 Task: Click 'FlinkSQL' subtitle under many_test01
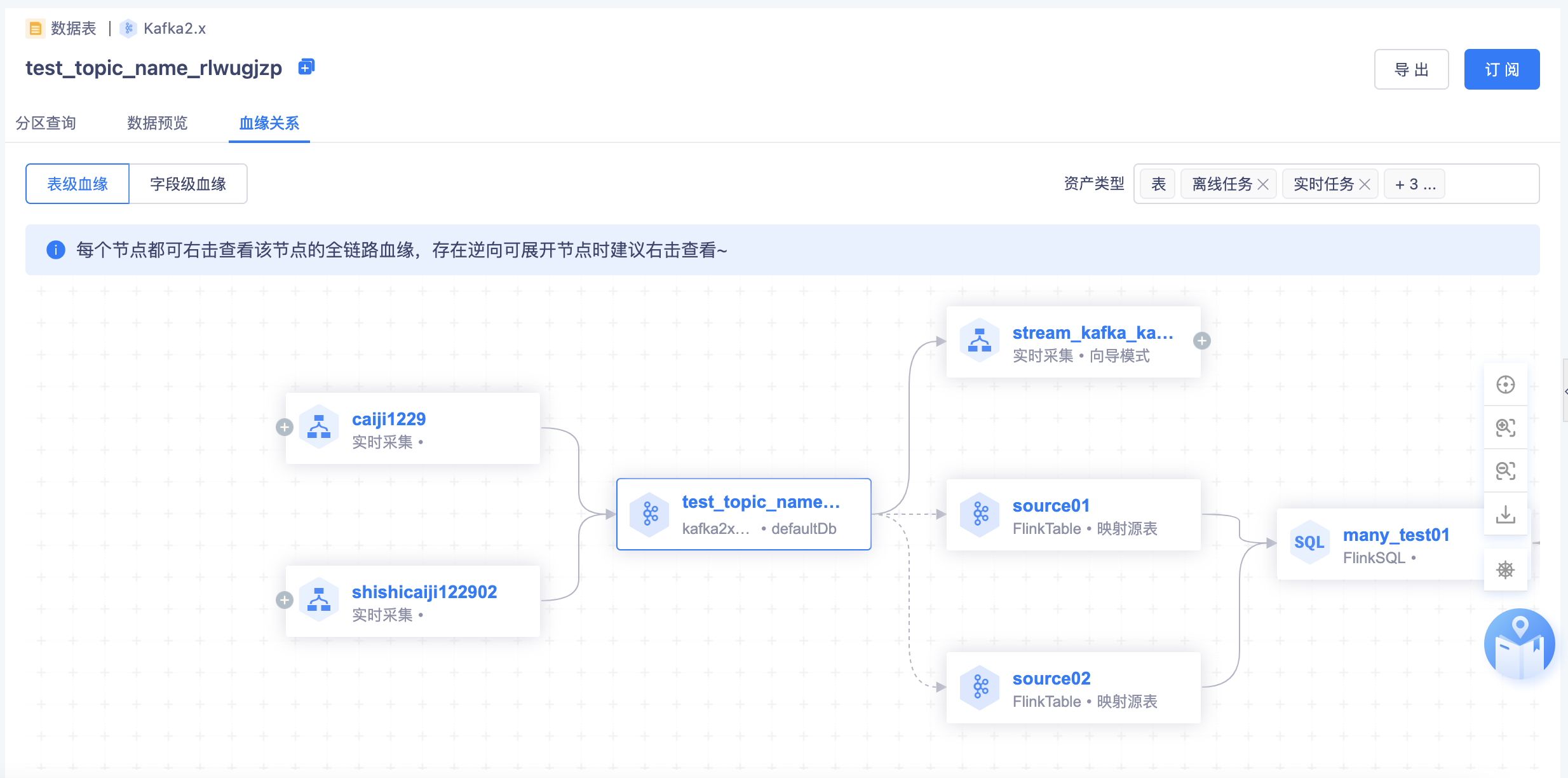pos(1374,557)
